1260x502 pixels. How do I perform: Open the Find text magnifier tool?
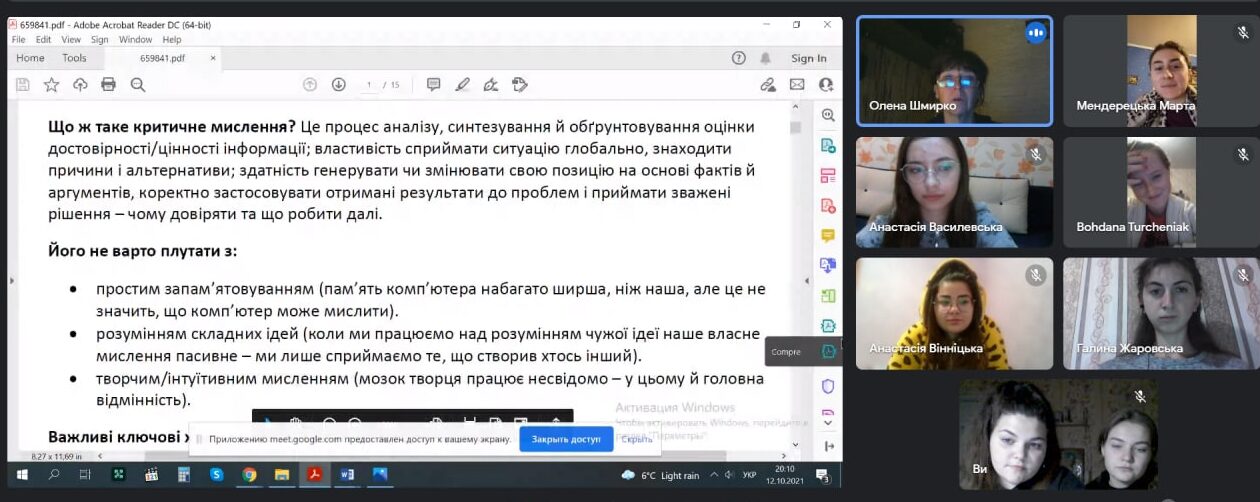point(138,85)
